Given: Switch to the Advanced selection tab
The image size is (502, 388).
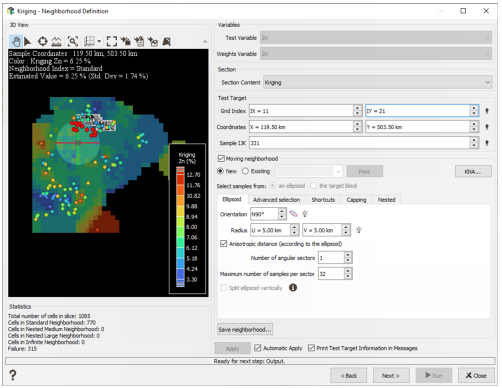Looking at the screenshot, I should [x=277, y=200].
